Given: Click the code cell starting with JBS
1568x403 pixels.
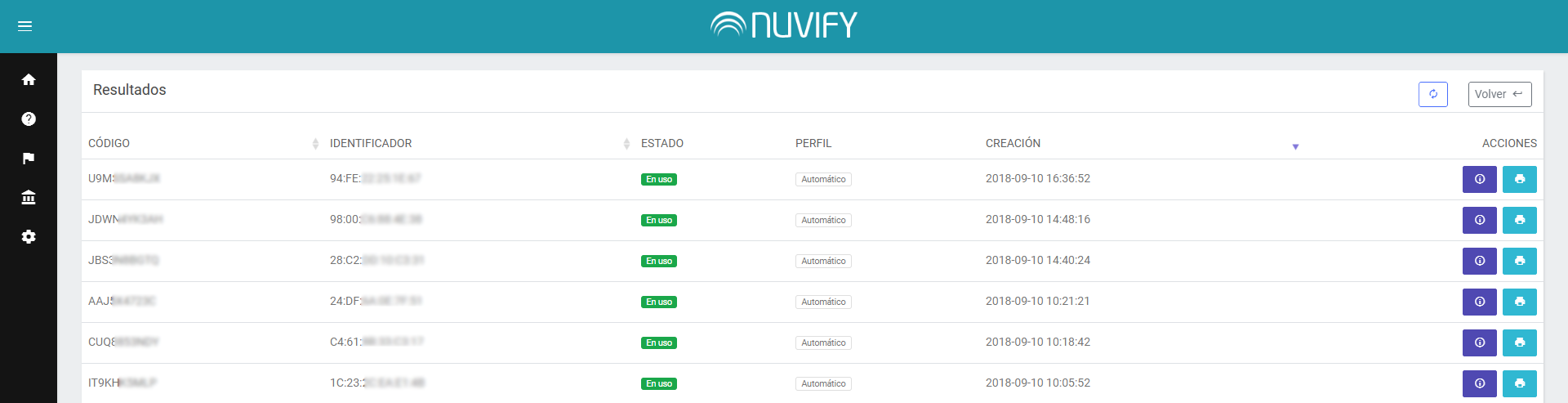Looking at the screenshot, I should pos(123,260).
